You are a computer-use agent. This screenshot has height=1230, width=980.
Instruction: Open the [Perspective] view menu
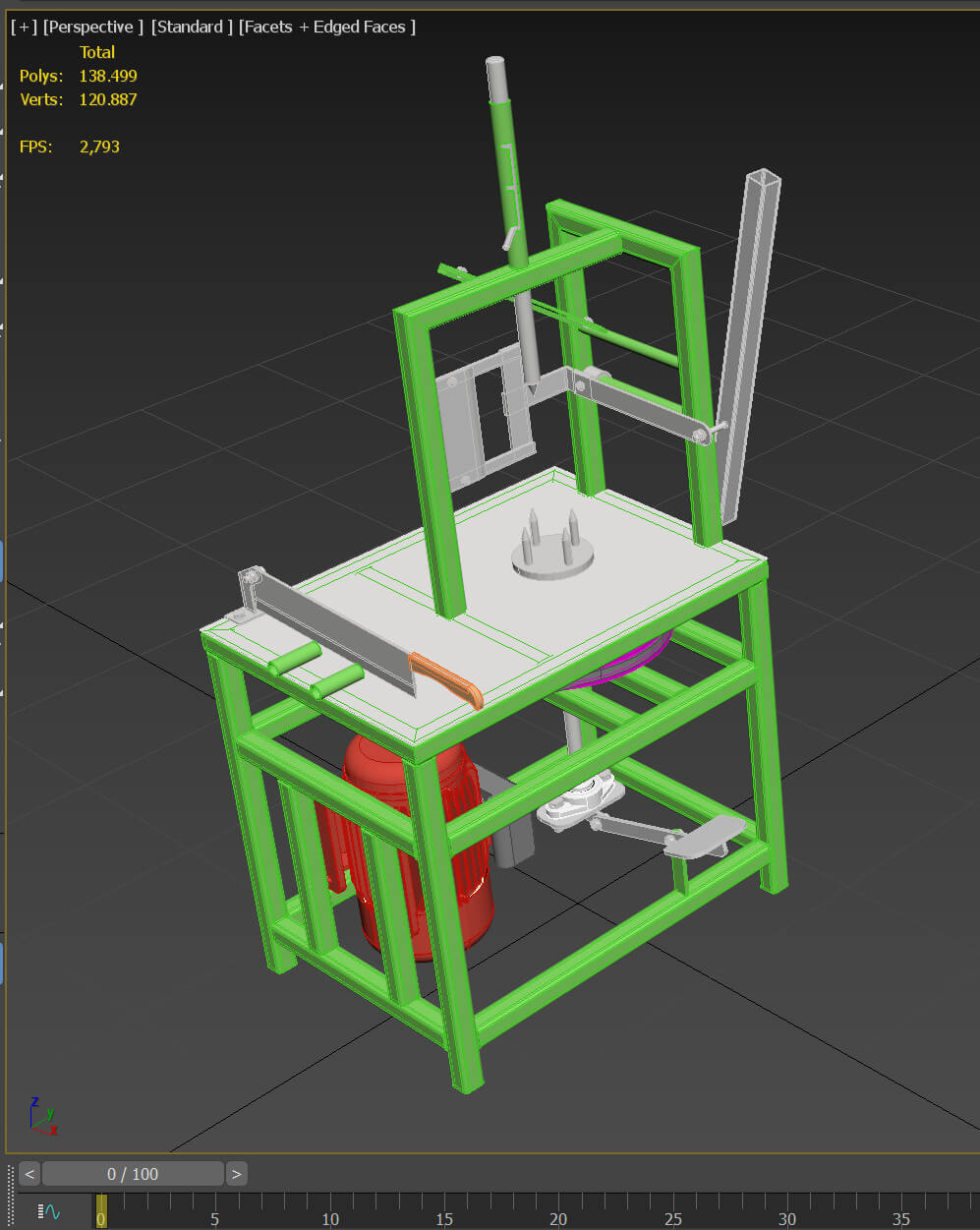92,27
